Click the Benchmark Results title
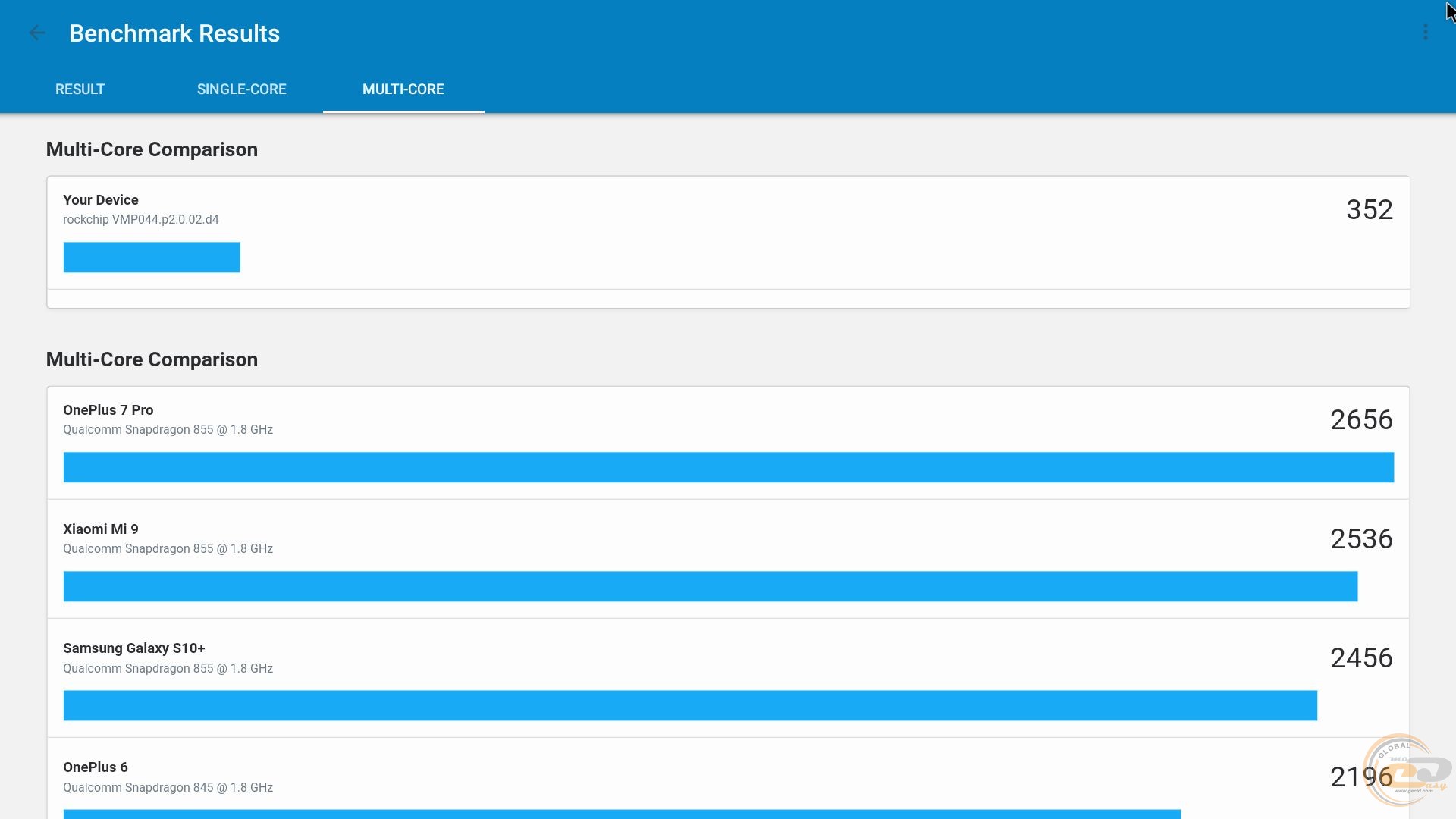1456x819 pixels. (x=174, y=33)
